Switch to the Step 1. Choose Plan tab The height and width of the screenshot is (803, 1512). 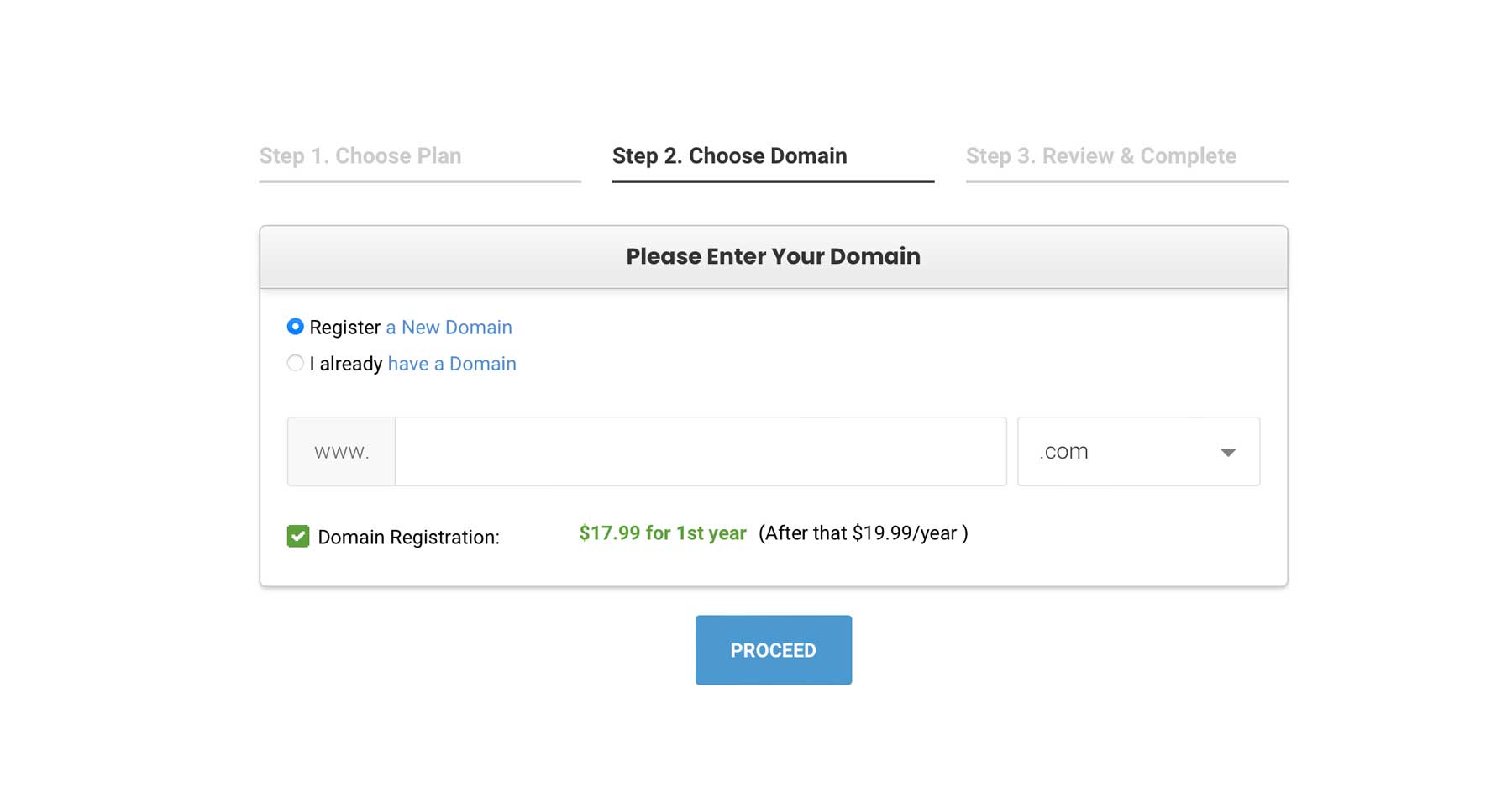click(360, 156)
